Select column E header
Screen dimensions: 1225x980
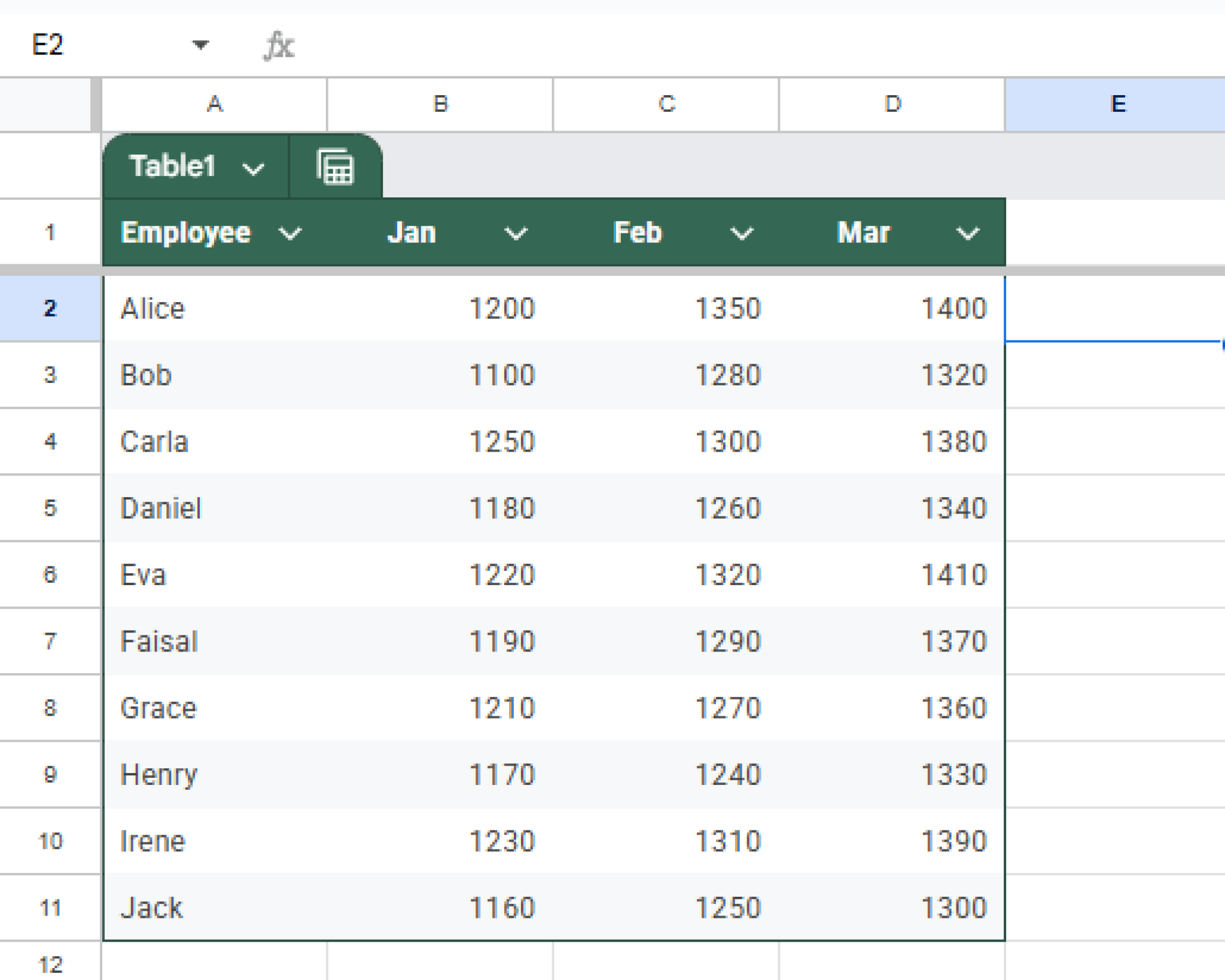pos(1117,104)
